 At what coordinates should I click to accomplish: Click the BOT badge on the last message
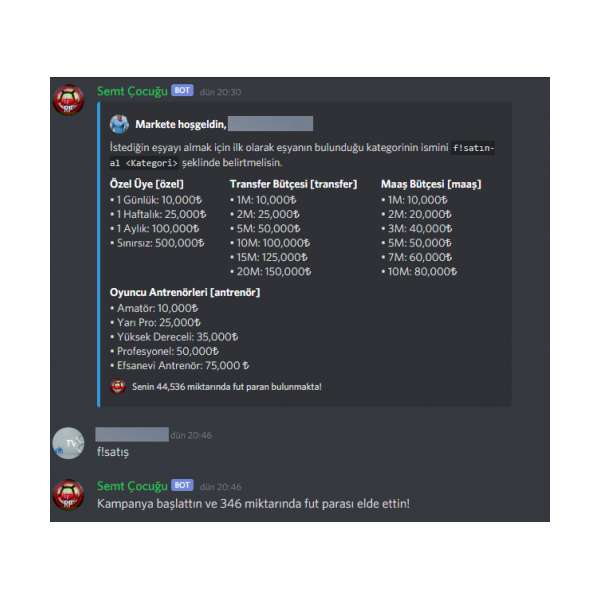pos(183,485)
